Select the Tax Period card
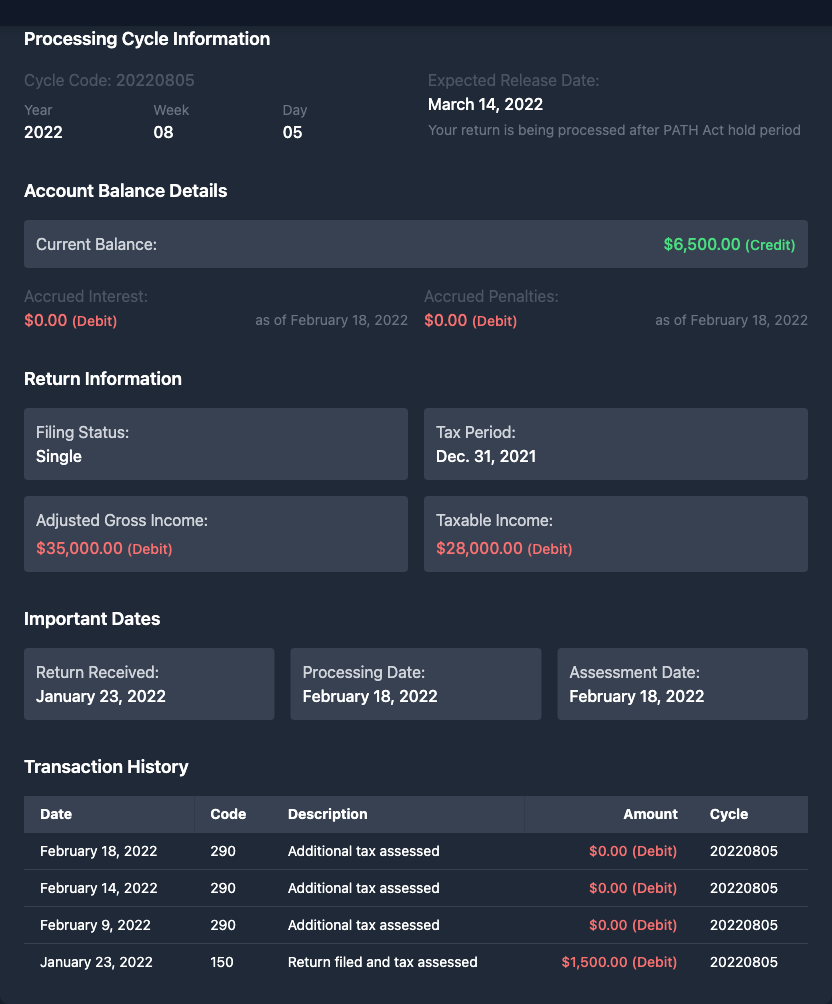This screenshot has height=1004, width=832. point(615,444)
